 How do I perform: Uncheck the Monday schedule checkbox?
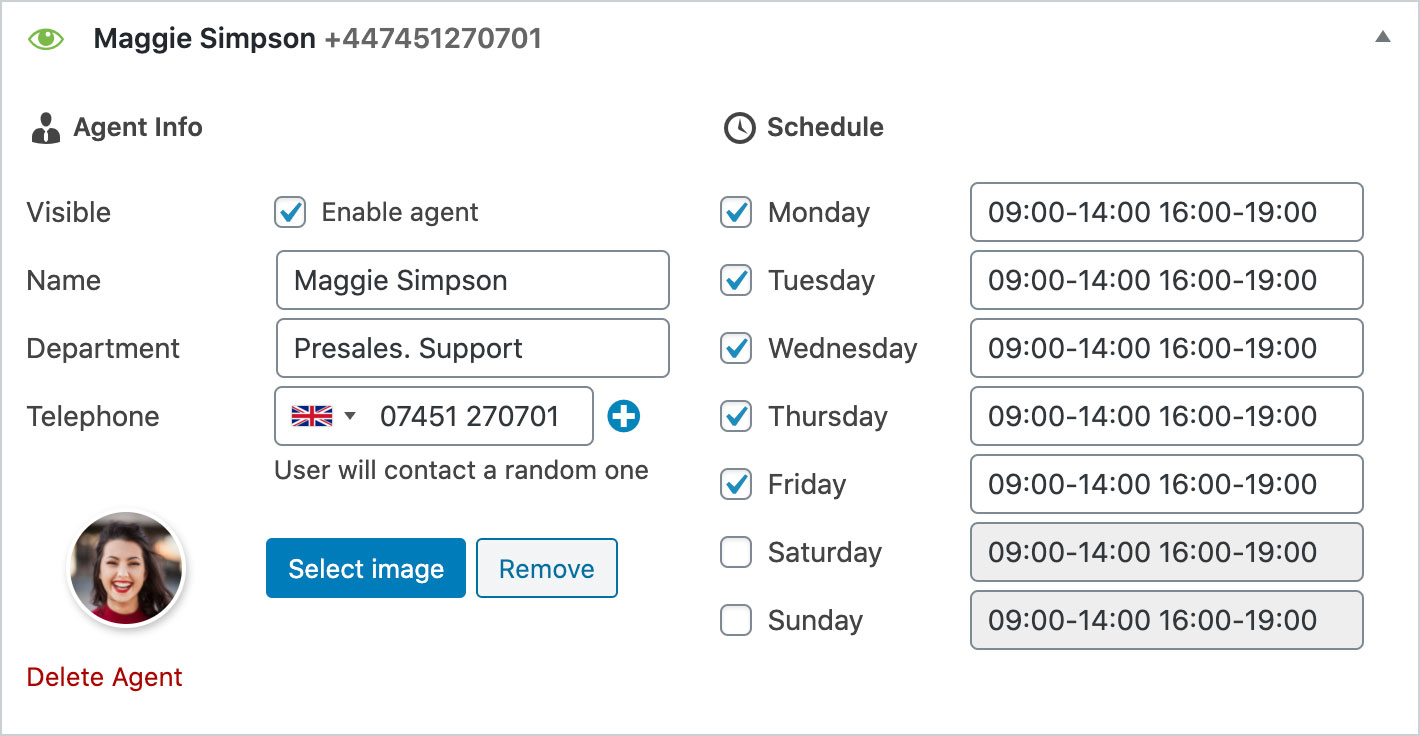[736, 212]
